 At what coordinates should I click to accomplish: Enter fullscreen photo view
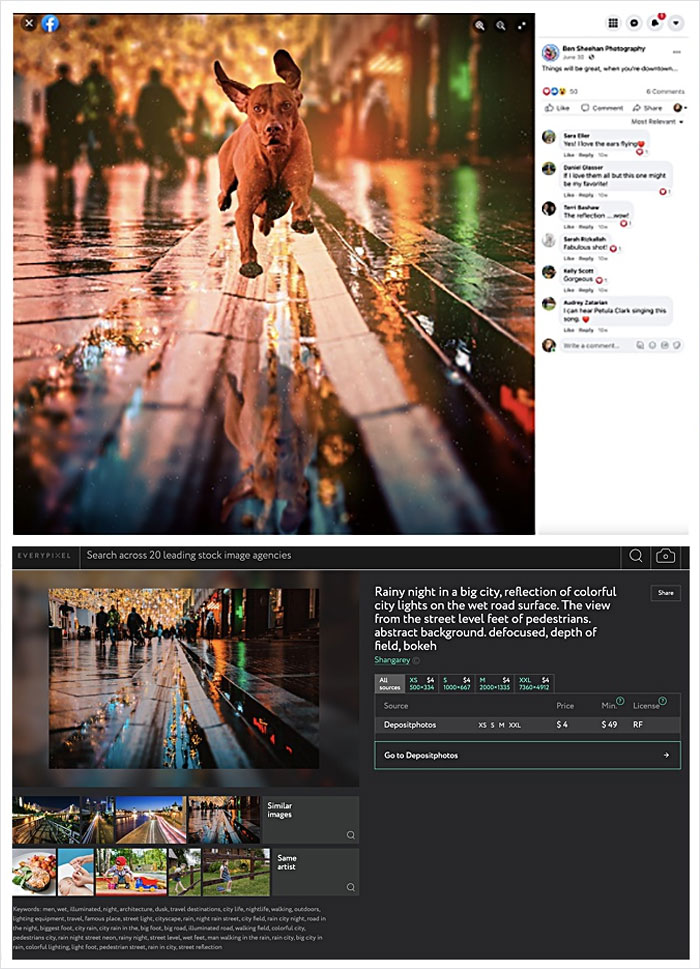tap(523, 25)
